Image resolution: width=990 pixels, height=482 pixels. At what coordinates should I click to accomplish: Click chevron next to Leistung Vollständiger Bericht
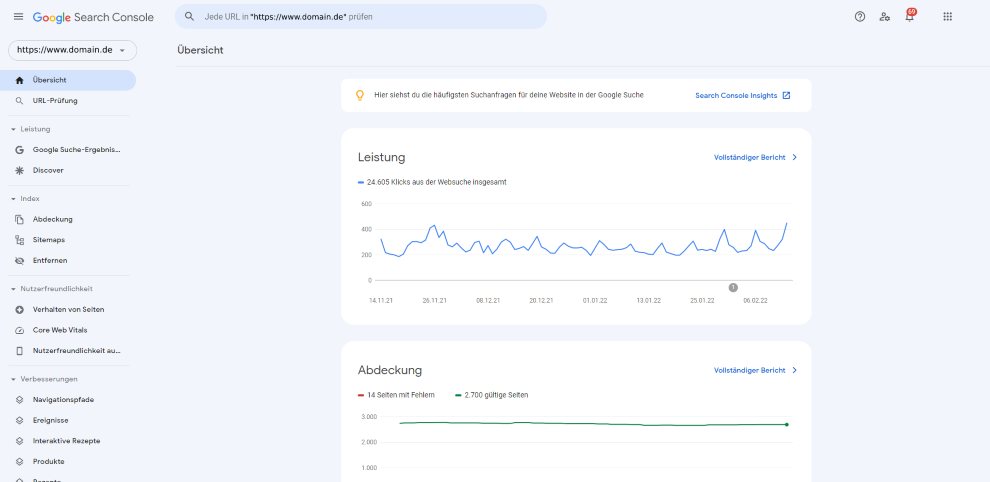(x=794, y=157)
